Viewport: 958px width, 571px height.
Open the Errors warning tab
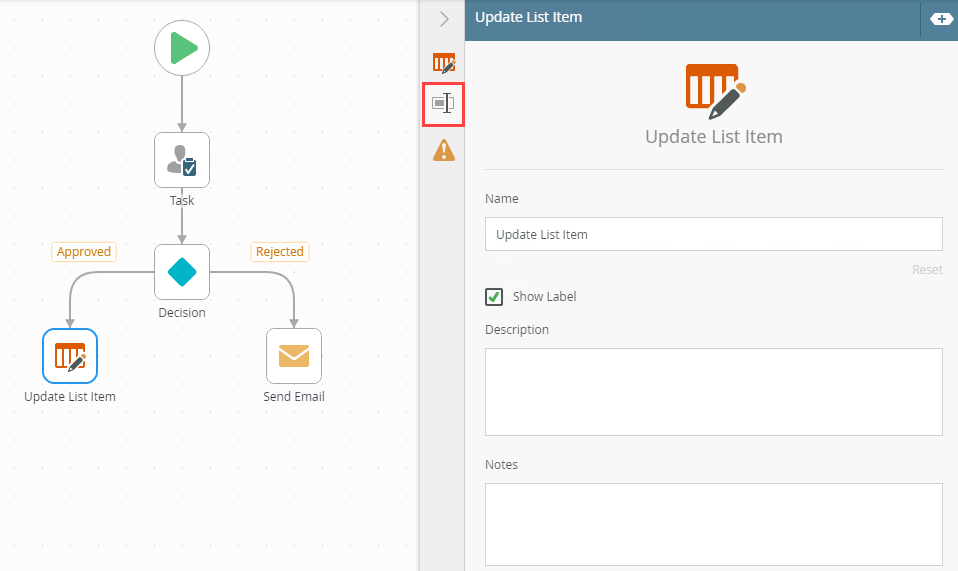(x=443, y=151)
